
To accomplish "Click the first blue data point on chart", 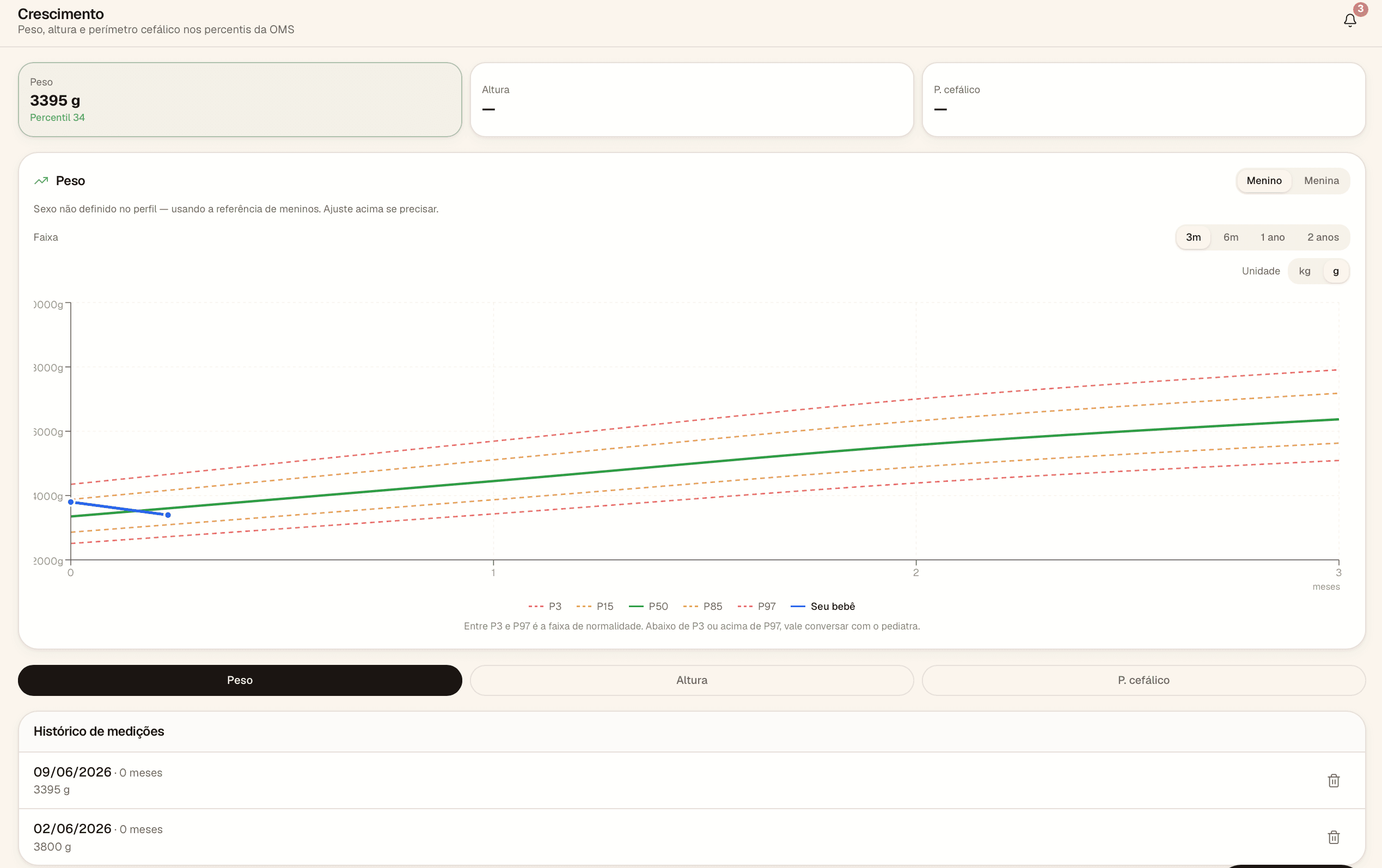I will (x=71, y=502).
